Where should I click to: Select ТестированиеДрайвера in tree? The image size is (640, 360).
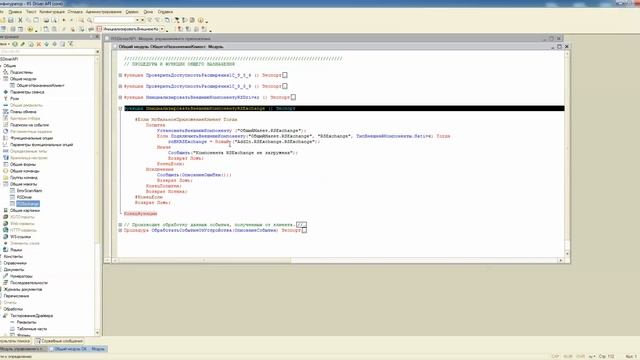(31, 316)
